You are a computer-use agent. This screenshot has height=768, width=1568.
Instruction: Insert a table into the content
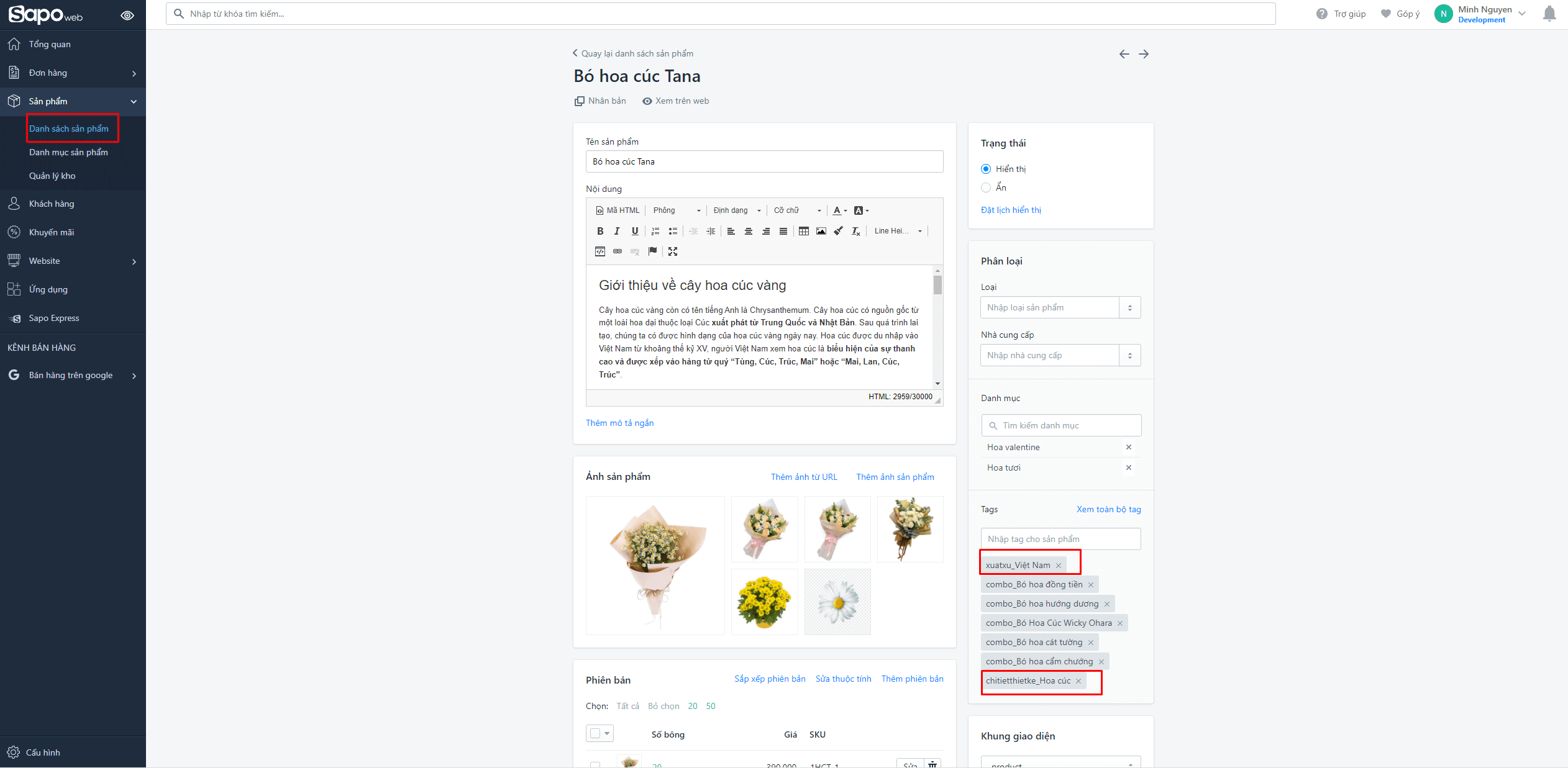pos(804,231)
